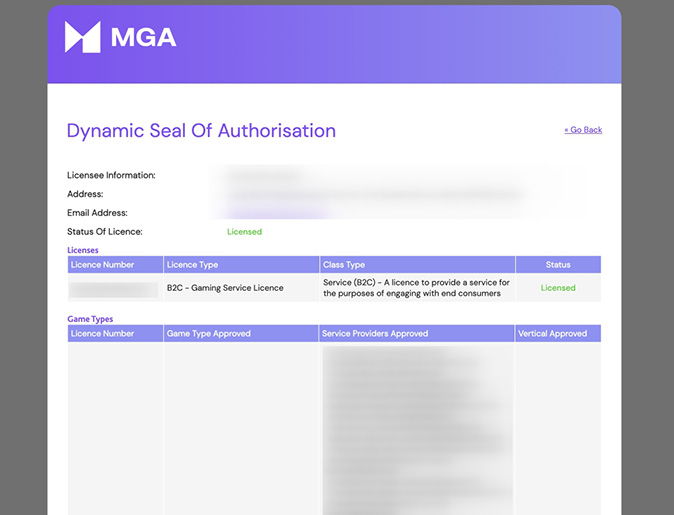This screenshot has width=674, height=515.
Task: Click the Status column header
Action: pos(558,265)
